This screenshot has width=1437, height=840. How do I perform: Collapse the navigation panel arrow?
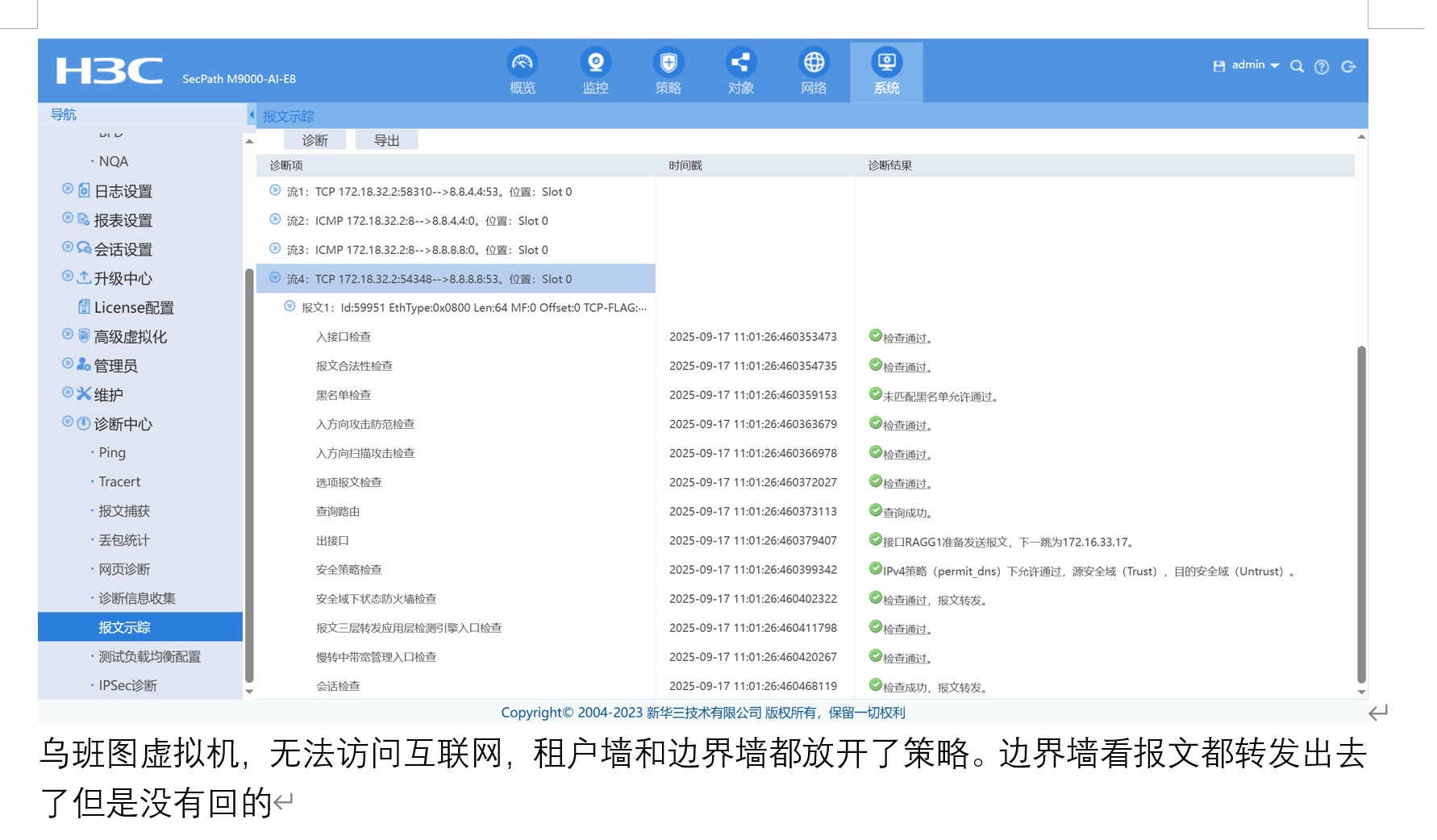251,115
